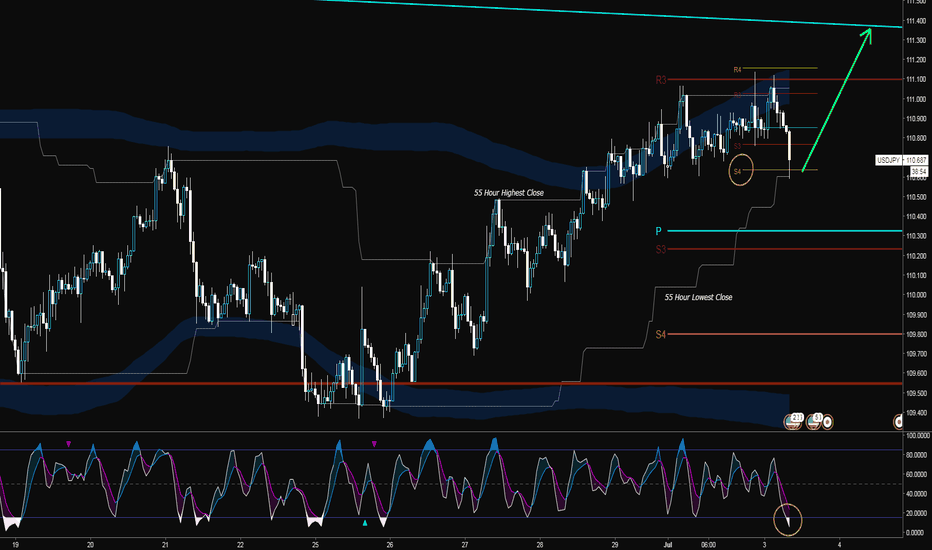Click the bar countdown timer 38:54

(x=919, y=171)
